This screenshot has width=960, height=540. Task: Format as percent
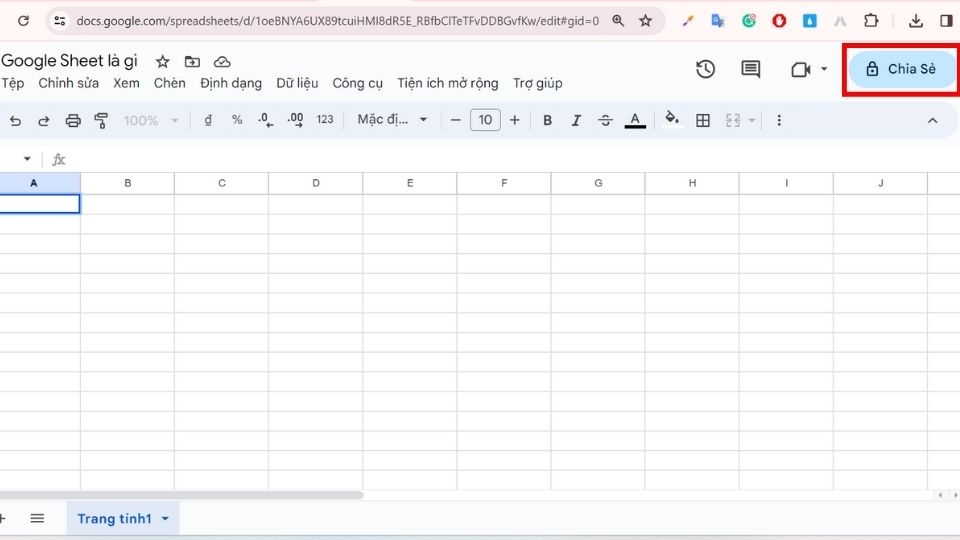pos(237,120)
